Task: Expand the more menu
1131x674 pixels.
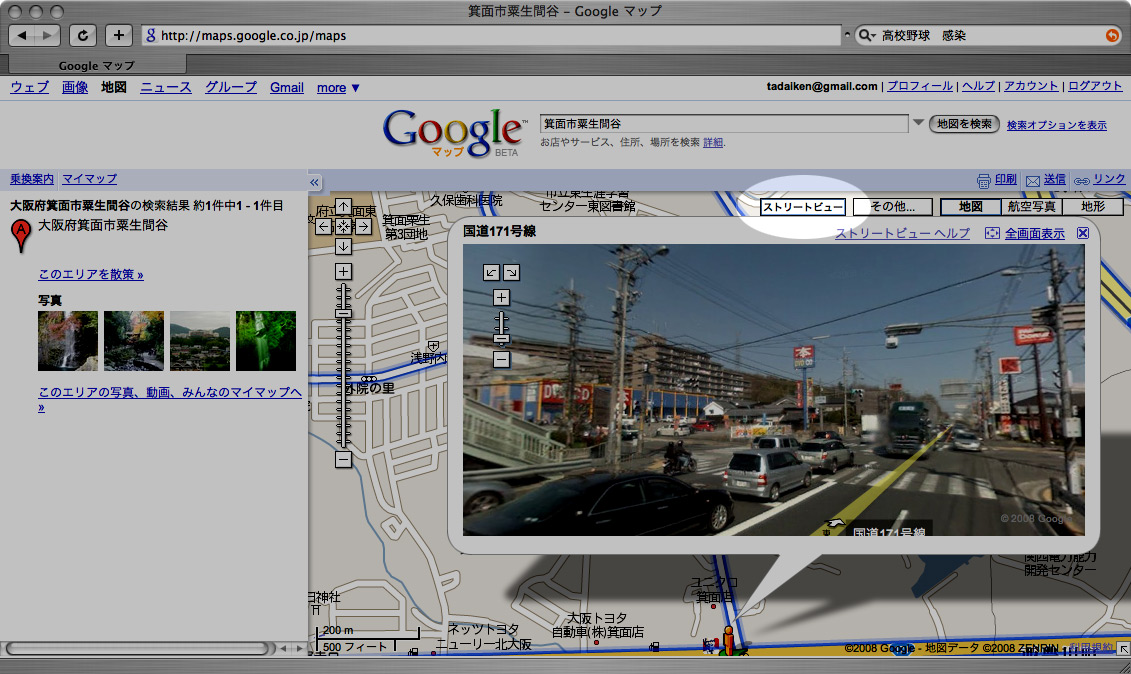Action: [338, 87]
